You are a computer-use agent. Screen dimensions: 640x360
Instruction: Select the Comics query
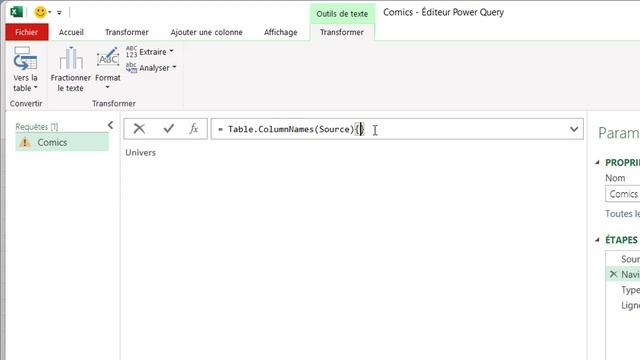(x=62, y=142)
